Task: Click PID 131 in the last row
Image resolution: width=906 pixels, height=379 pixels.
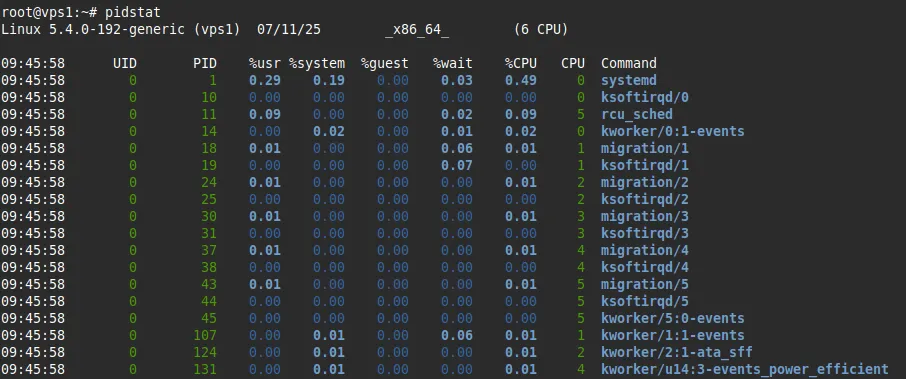Action: pyautogui.click(x=205, y=370)
